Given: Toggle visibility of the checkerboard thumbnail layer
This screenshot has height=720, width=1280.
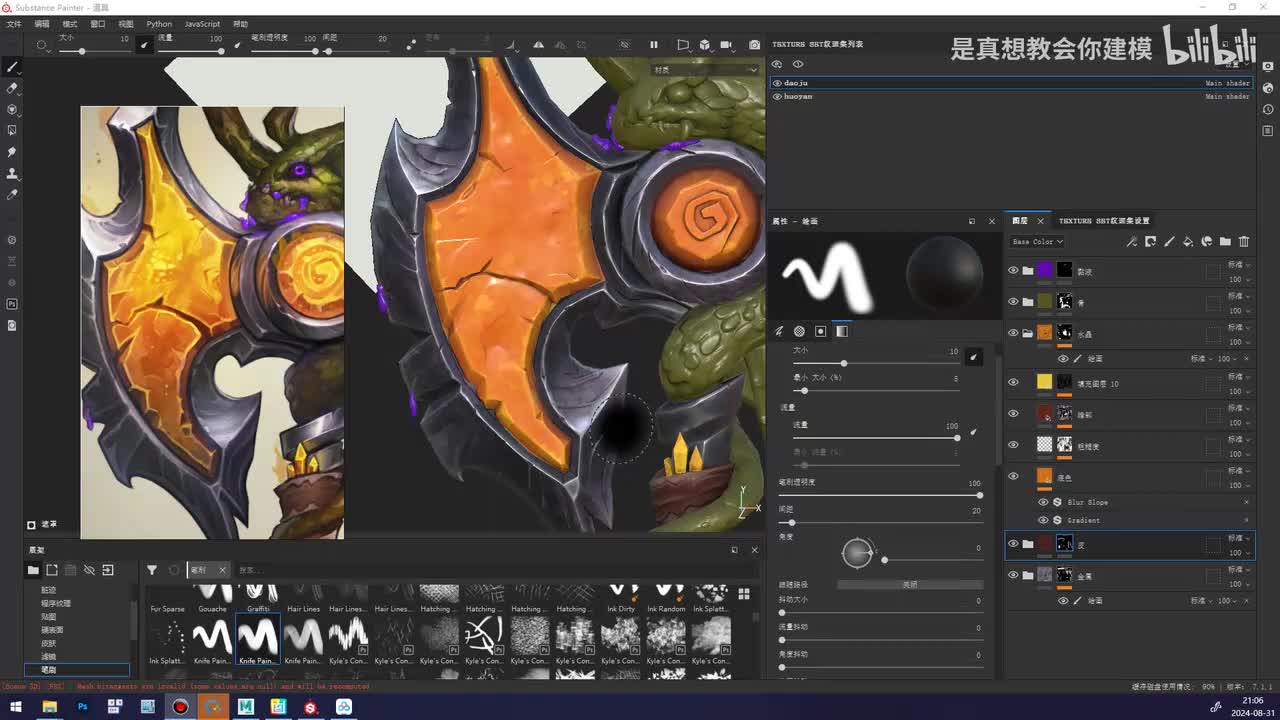Looking at the screenshot, I should (1013, 445).
